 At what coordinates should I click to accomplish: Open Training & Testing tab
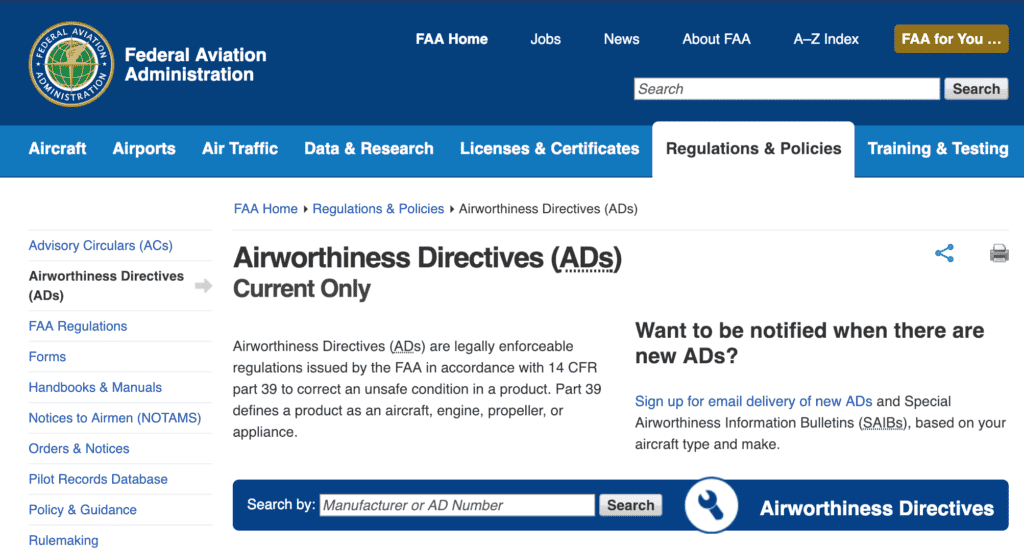point(937,149)
